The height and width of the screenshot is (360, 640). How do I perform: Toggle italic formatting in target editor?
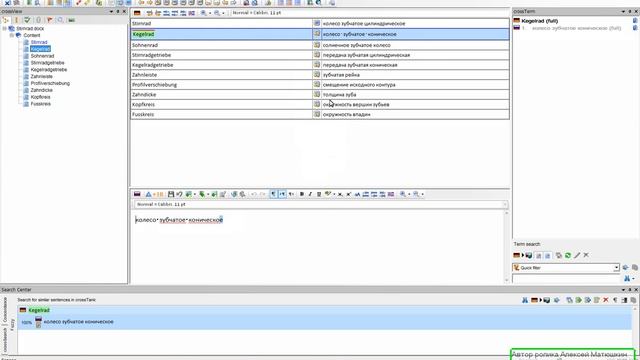(310, 194)
